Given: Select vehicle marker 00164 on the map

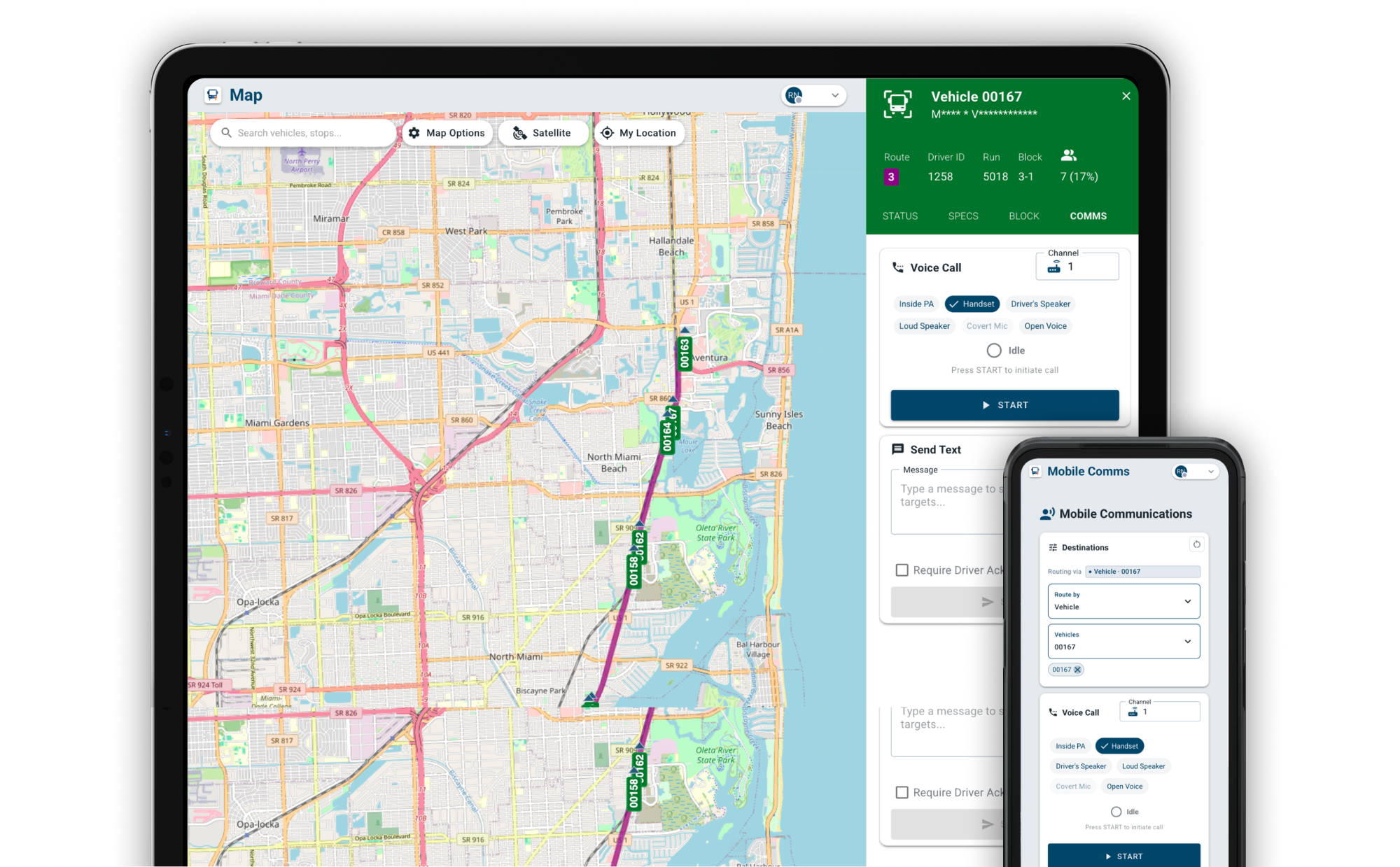Looking at the screenshot, I should pos(667,435).
